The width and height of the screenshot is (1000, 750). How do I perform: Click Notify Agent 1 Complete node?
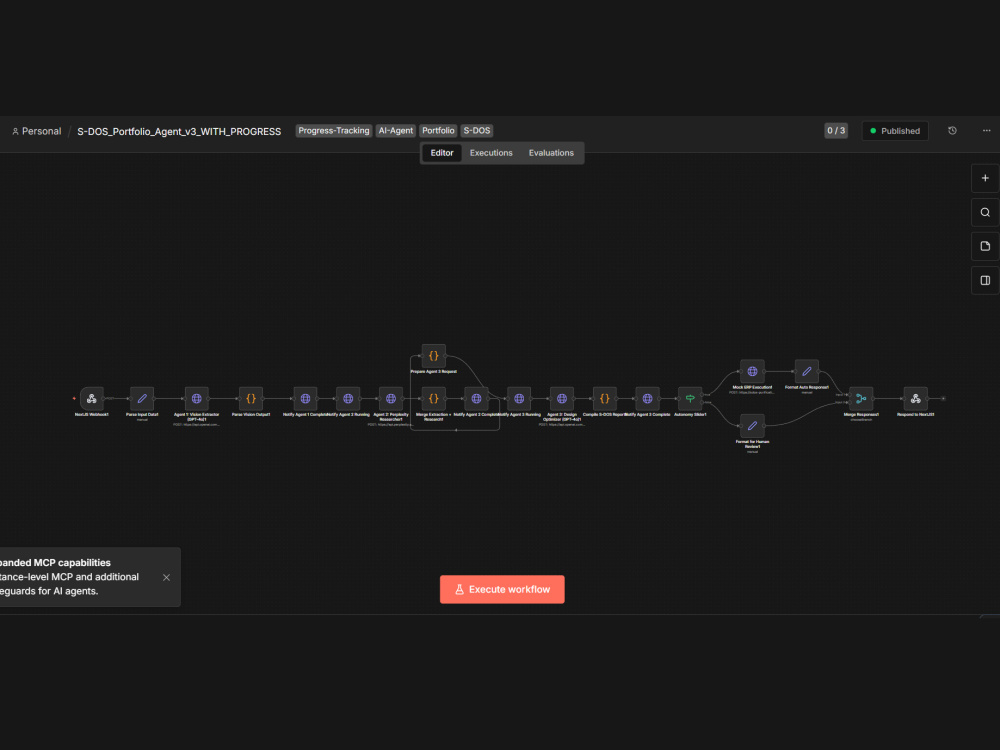[305, 399]
